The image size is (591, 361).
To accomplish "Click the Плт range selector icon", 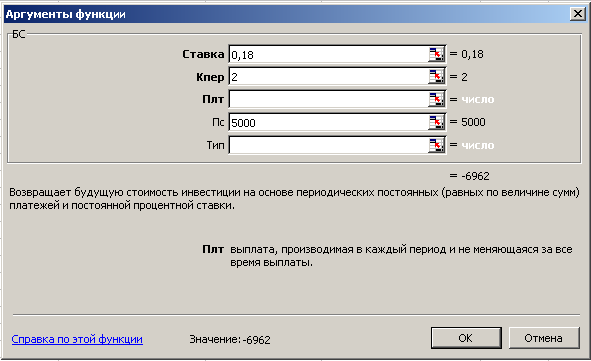I will (436, 99).
